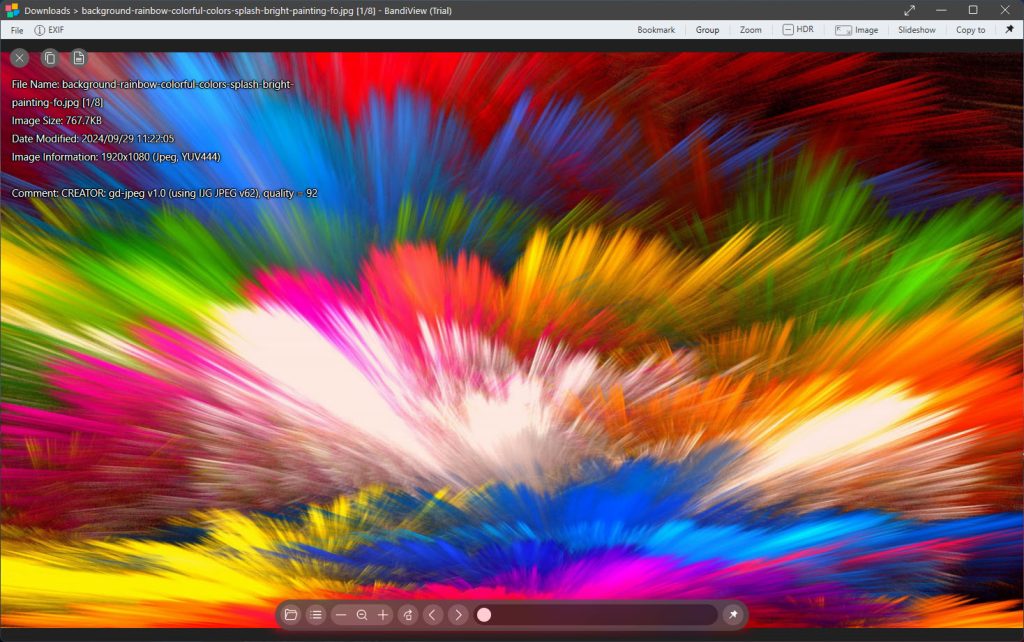The width and height of the screenshot is (1024, 642).
Task: Pin the bottom control bar
Action: [733, 615]
